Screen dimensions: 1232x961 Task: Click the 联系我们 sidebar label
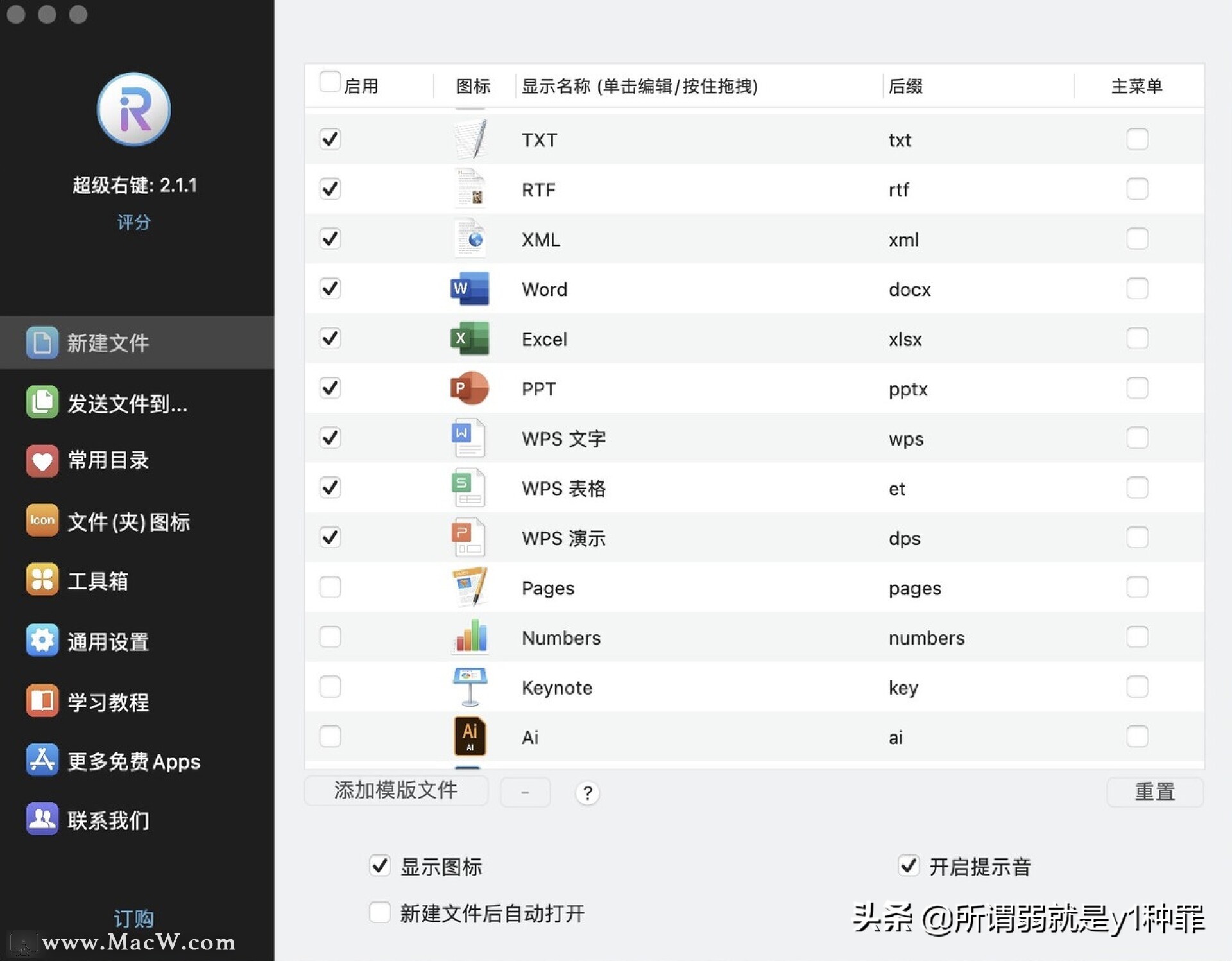pyautogui.click(x=108, y=820)
